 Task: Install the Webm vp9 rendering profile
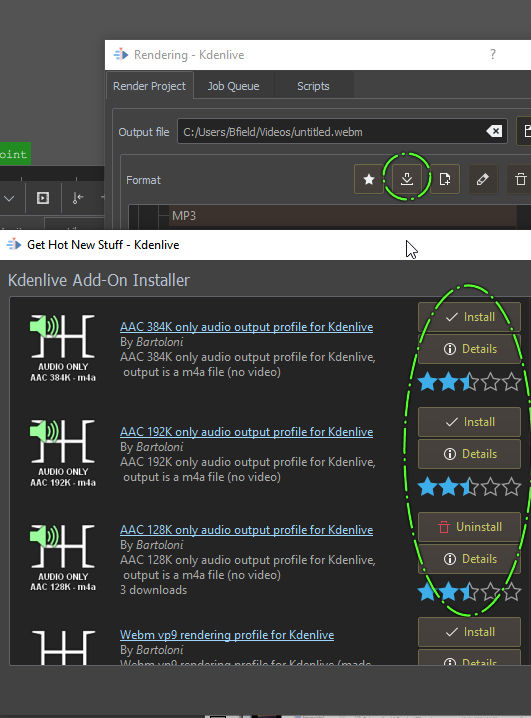[x=469, y=632]
